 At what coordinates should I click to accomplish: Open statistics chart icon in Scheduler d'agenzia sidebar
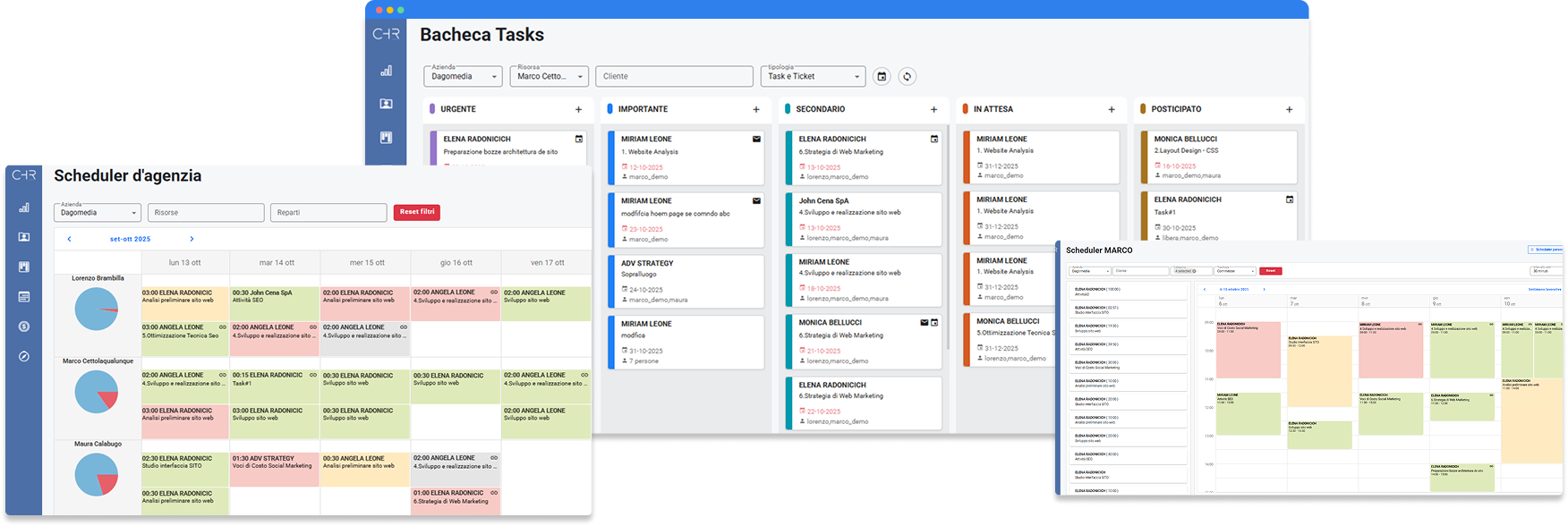[x=24, y=207]
